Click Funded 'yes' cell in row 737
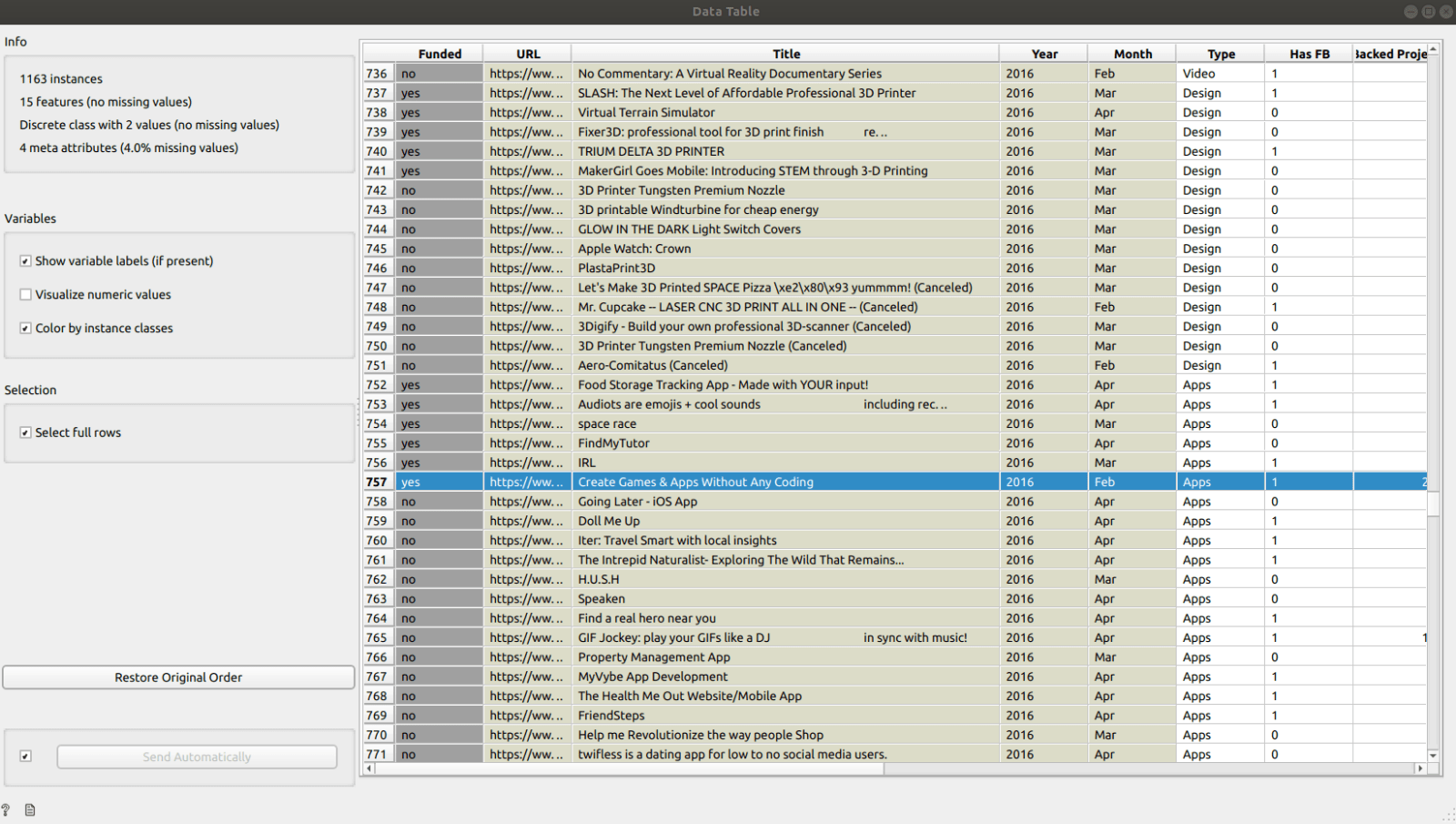The image size is (1456, 824). (x=440, y=93)
